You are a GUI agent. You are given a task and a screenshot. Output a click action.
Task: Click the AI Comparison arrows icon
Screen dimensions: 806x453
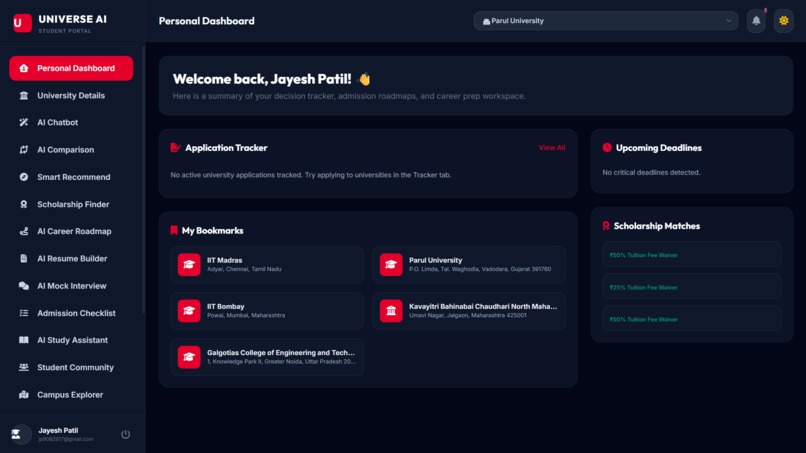(24, 150)
